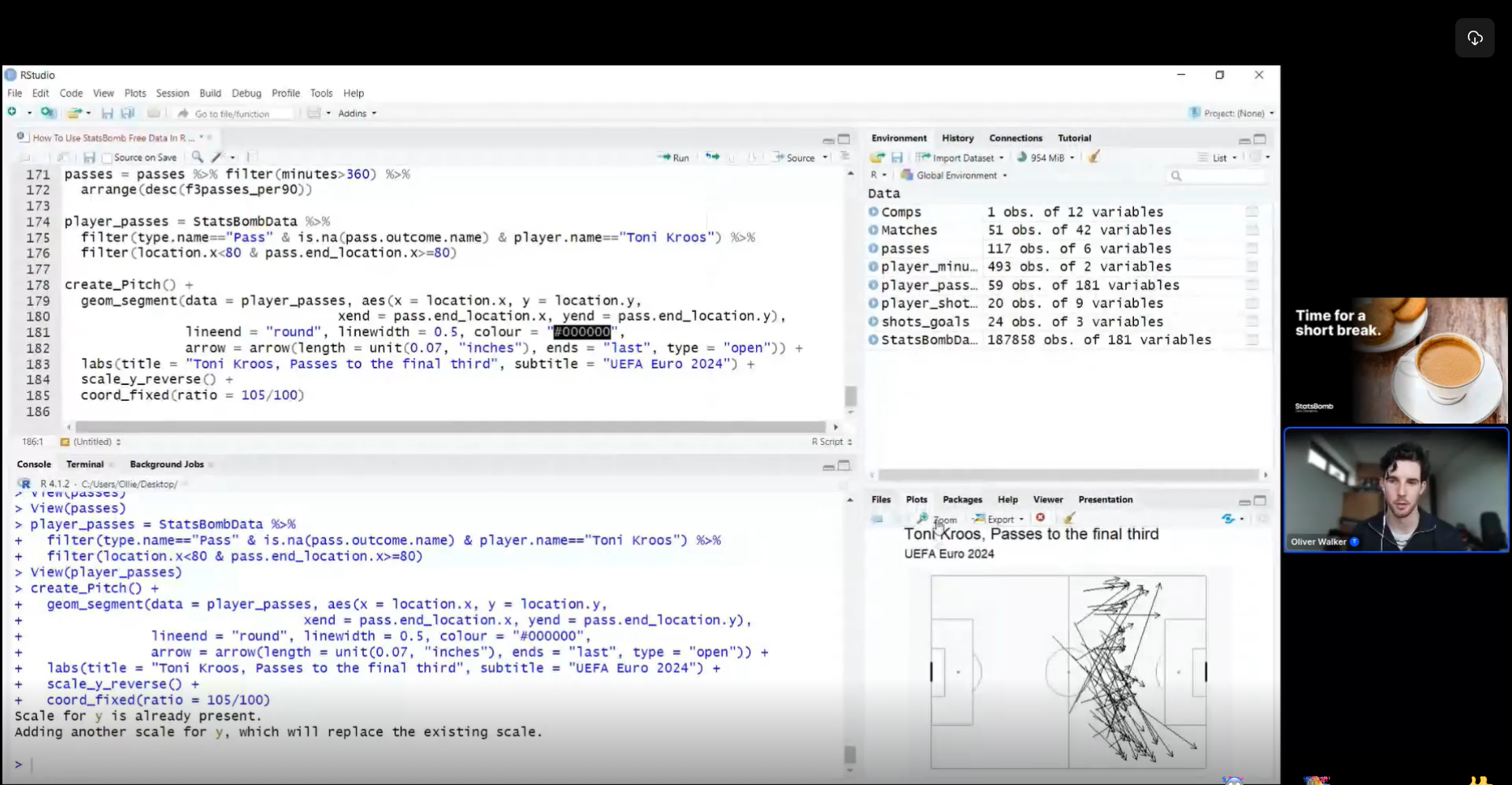Image resolution: width=1512 pixels, height=785 pixels.
Task: Click the new file plus icon
Action: tap(13, 113)
